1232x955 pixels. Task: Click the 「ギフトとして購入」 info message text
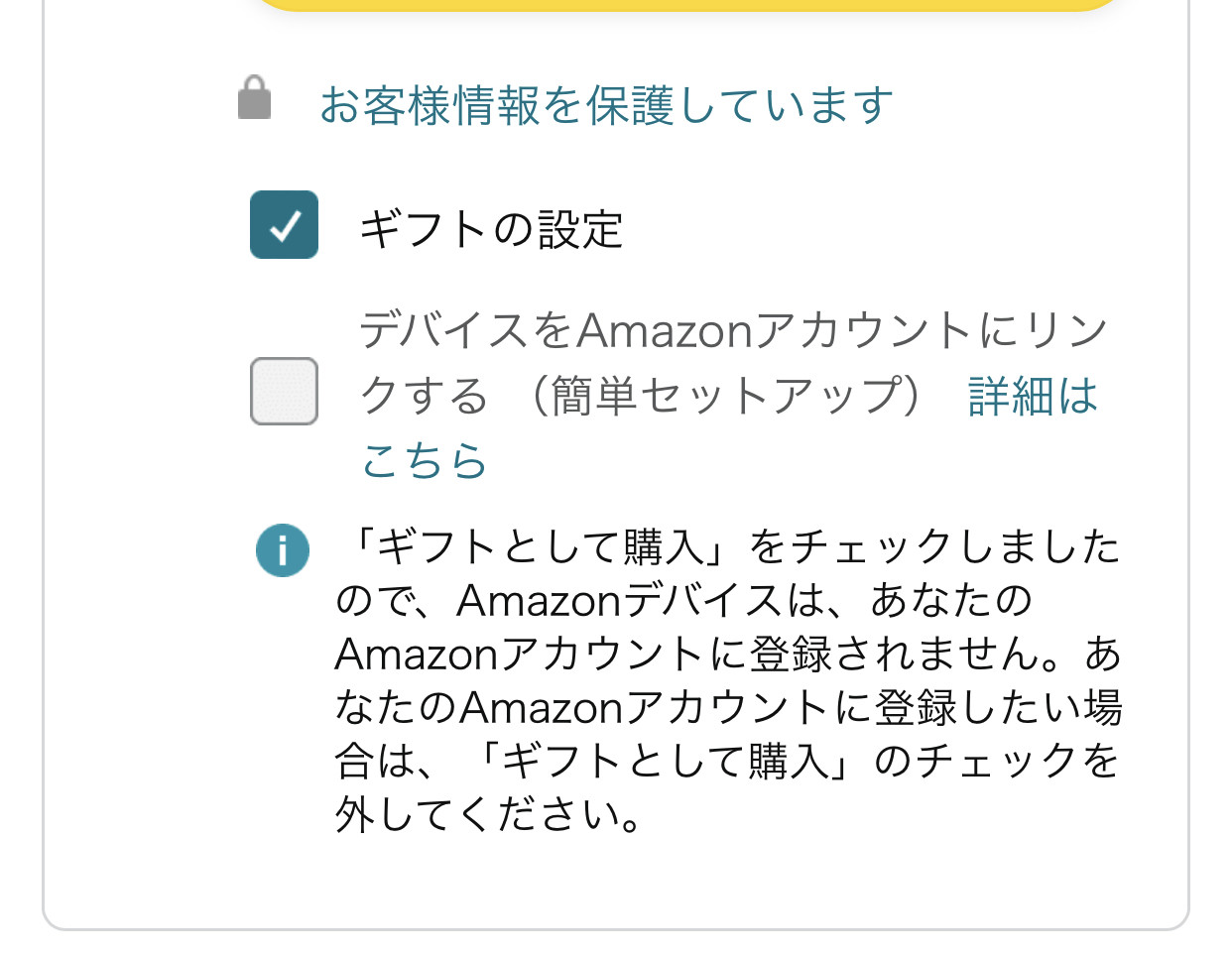coord(728,680)
